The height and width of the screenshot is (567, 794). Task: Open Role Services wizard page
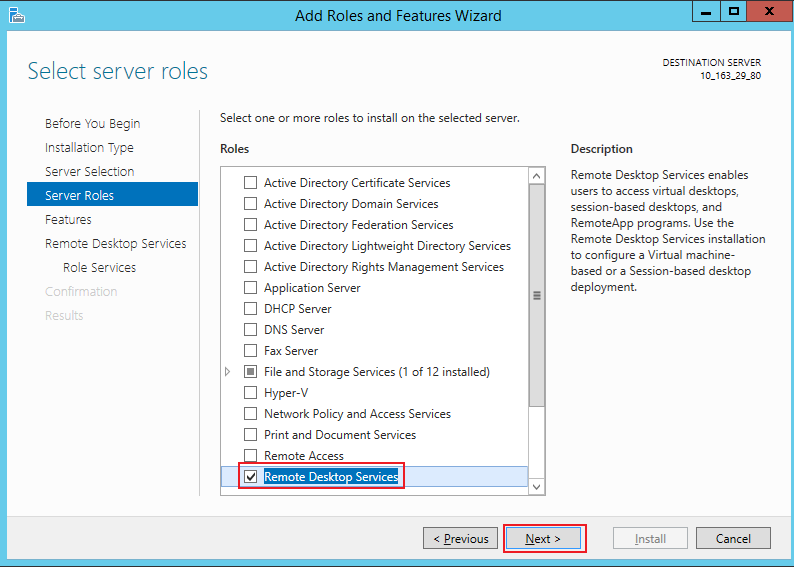[99, 268]
